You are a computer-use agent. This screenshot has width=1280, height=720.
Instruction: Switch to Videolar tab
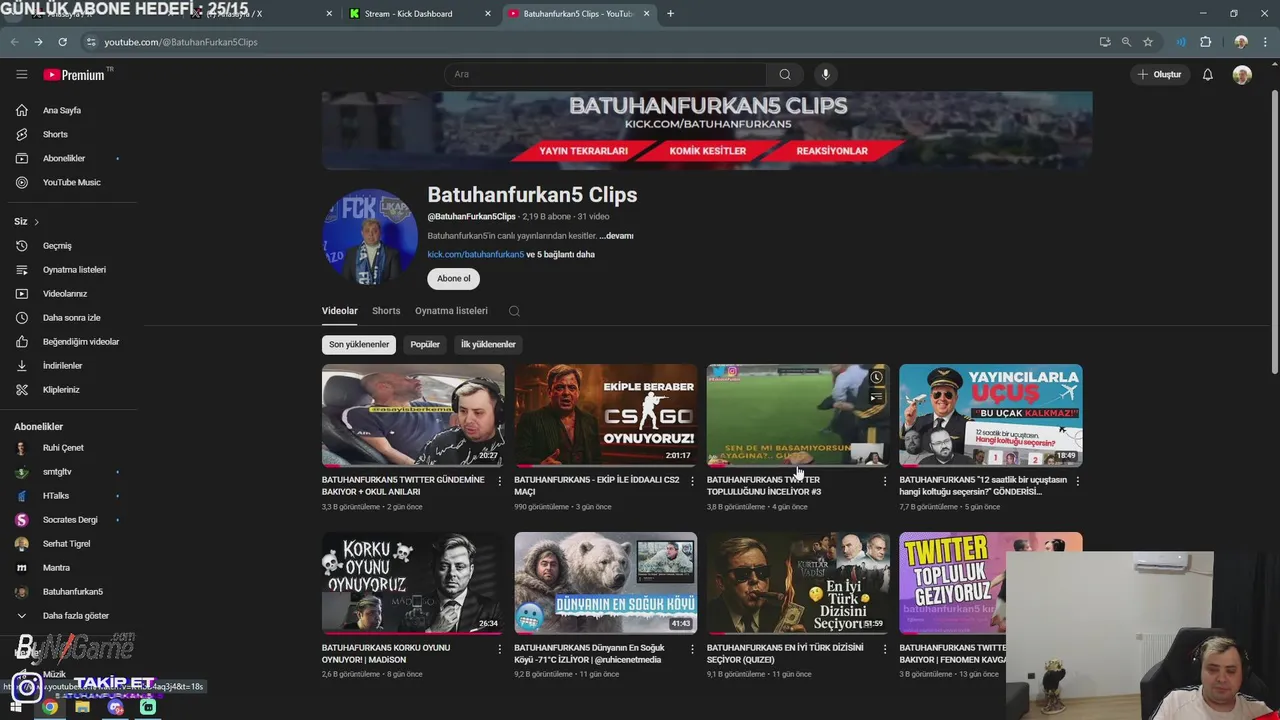pos(339,311)
